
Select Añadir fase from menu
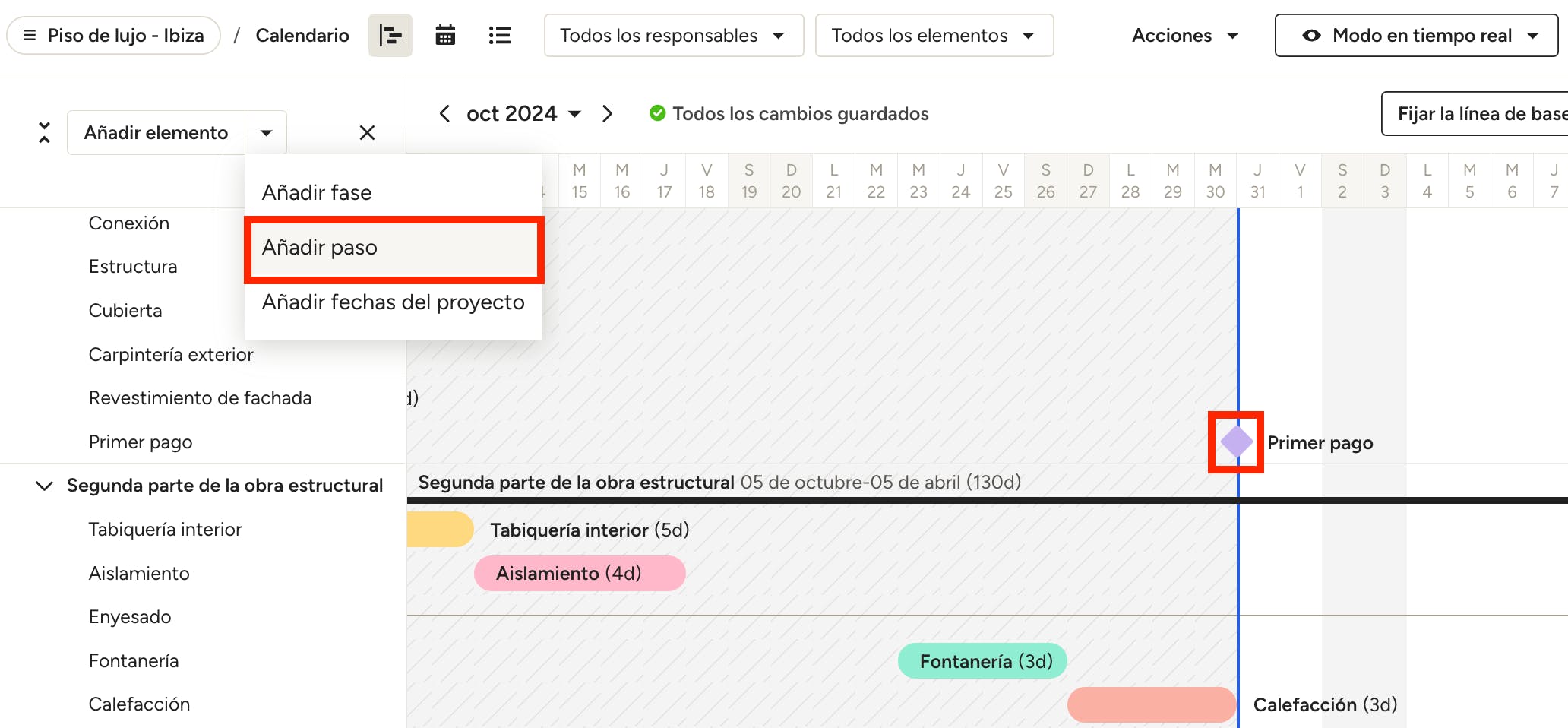click(x=317, y=193)
